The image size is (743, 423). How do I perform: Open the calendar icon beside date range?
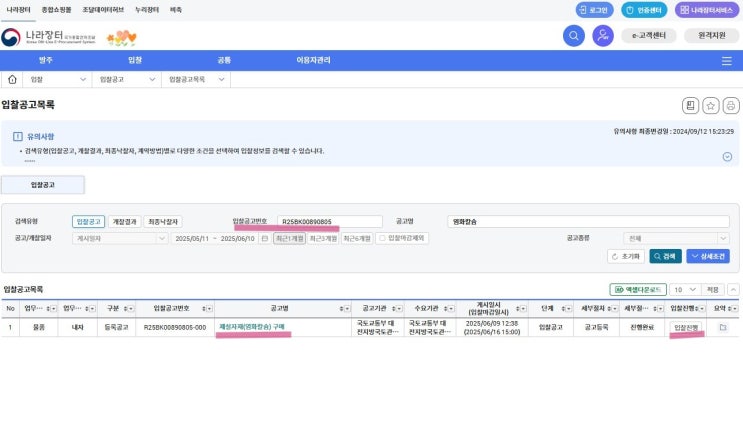click(x=264, y=239)
